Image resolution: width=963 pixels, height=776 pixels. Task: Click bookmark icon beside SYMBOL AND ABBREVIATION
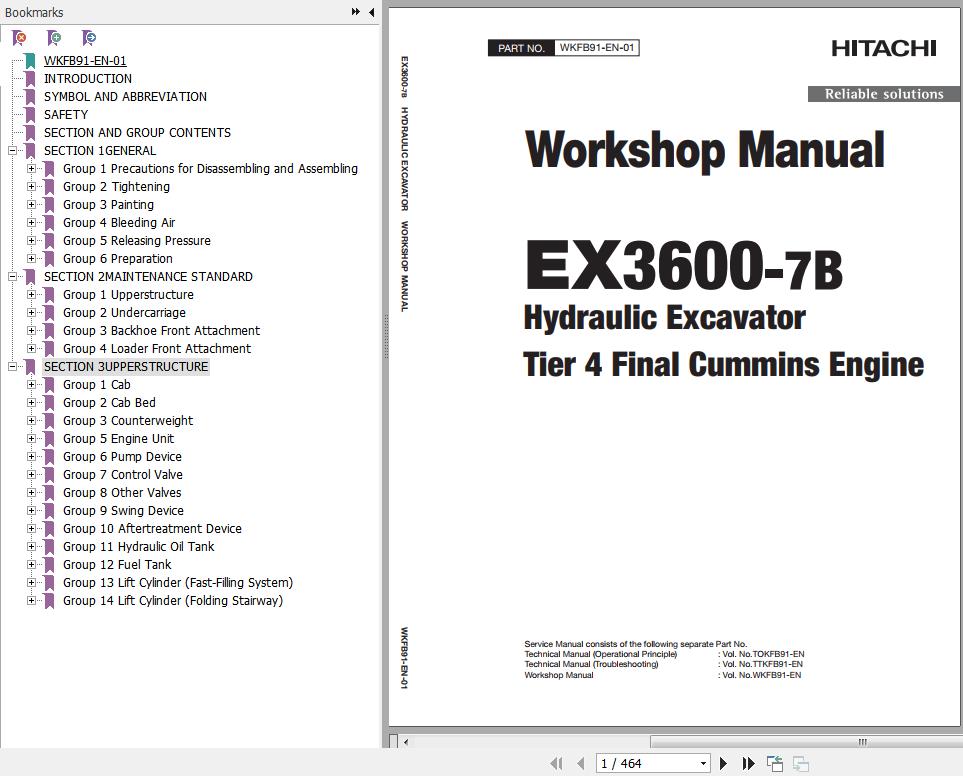(x=30, y=96)
